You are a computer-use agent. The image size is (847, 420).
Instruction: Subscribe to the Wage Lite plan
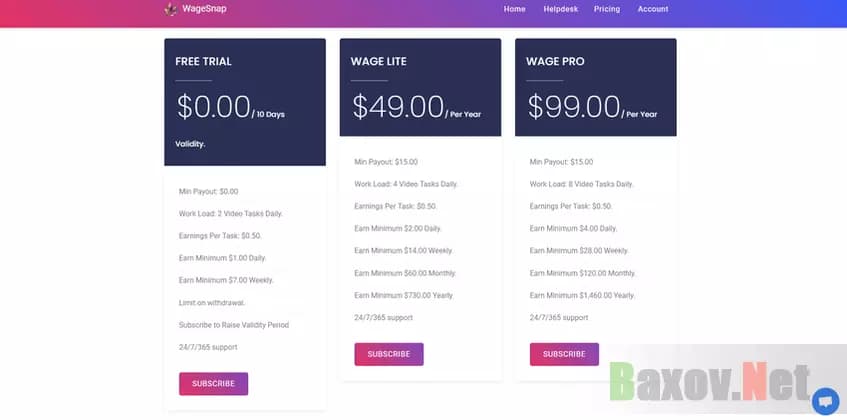(x=389, y=354)
